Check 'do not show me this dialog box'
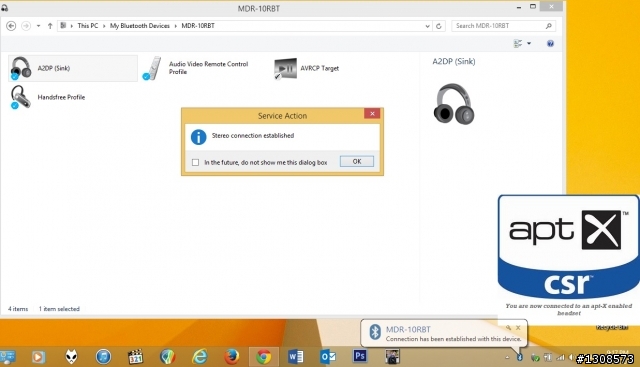The image size is (640, 367). pyautogui.click(x=196, y=162)
